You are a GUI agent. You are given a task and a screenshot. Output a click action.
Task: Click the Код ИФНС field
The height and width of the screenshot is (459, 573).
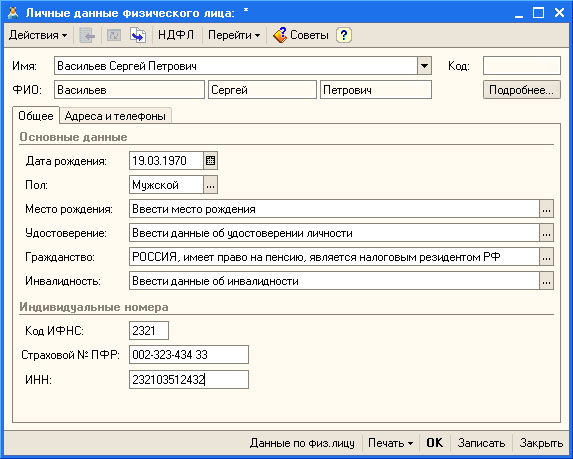[x=149, y=331]
